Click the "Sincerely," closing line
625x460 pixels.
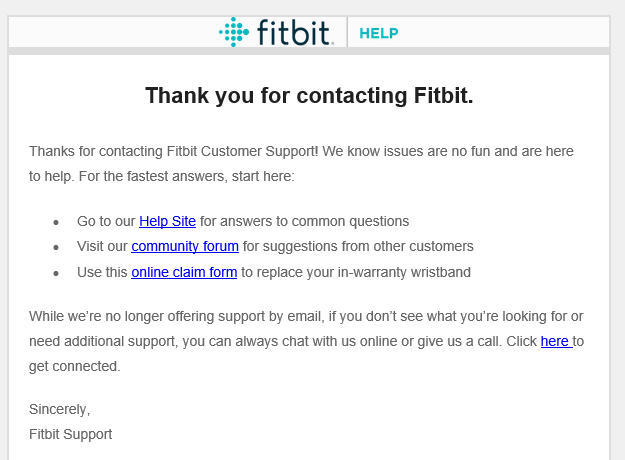(59, 409)
